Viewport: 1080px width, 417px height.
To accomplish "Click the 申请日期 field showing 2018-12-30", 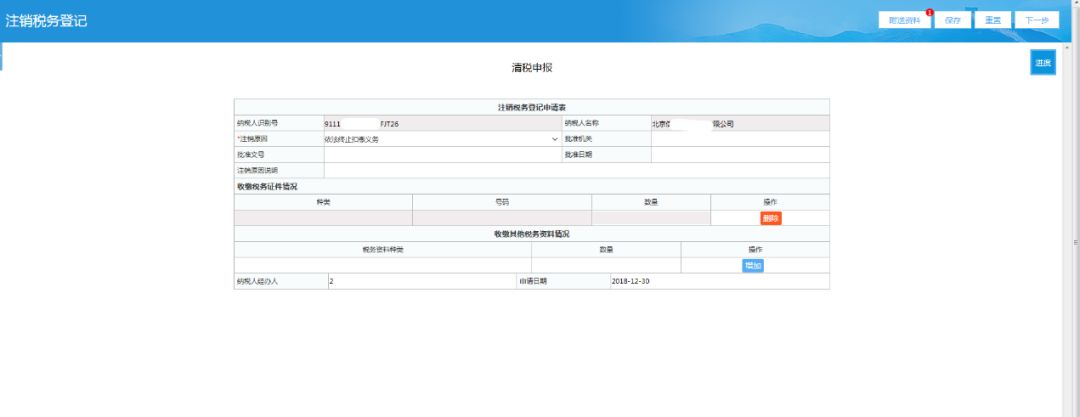I will click(x=720, y=281).
